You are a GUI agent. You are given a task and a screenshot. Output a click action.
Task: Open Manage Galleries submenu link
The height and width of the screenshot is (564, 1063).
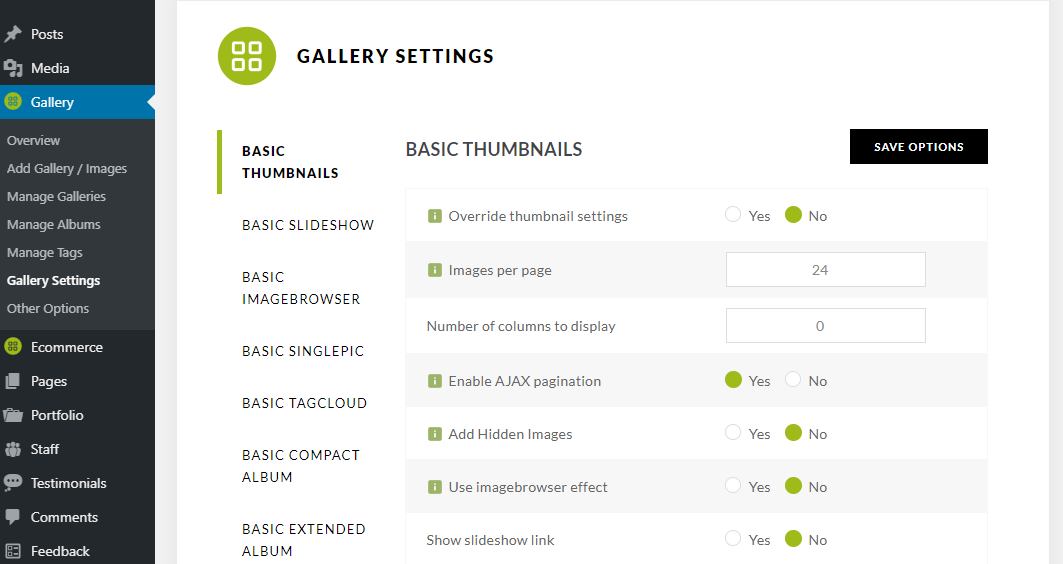(56, 197)
